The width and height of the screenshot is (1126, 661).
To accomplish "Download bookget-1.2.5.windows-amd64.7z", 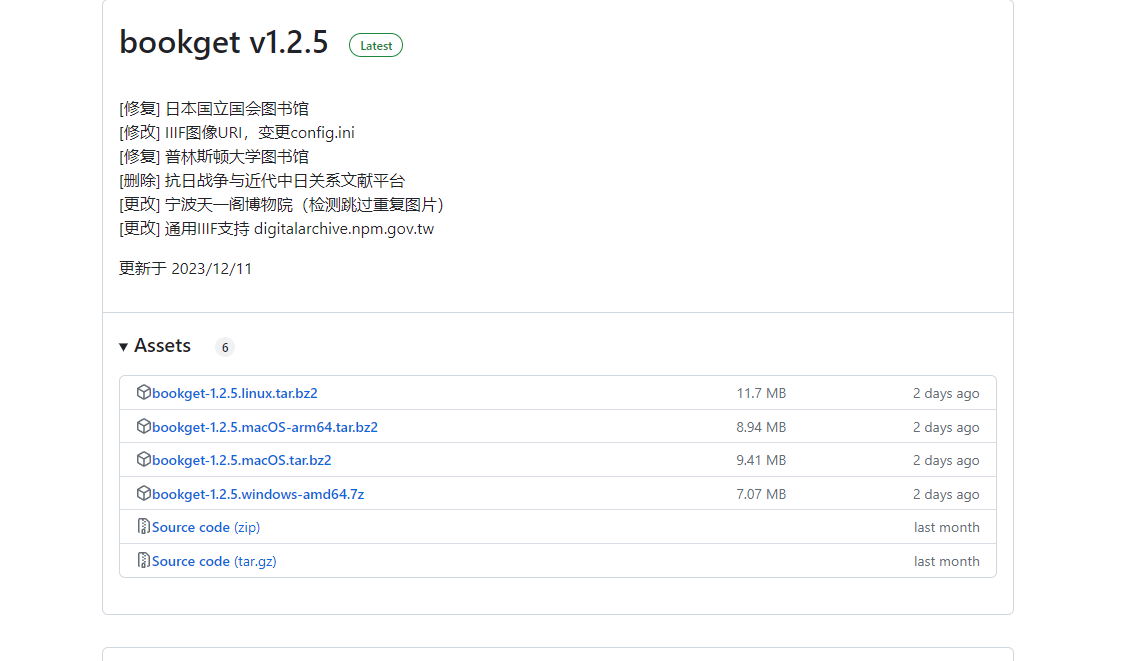I will (x=258, y=494).
